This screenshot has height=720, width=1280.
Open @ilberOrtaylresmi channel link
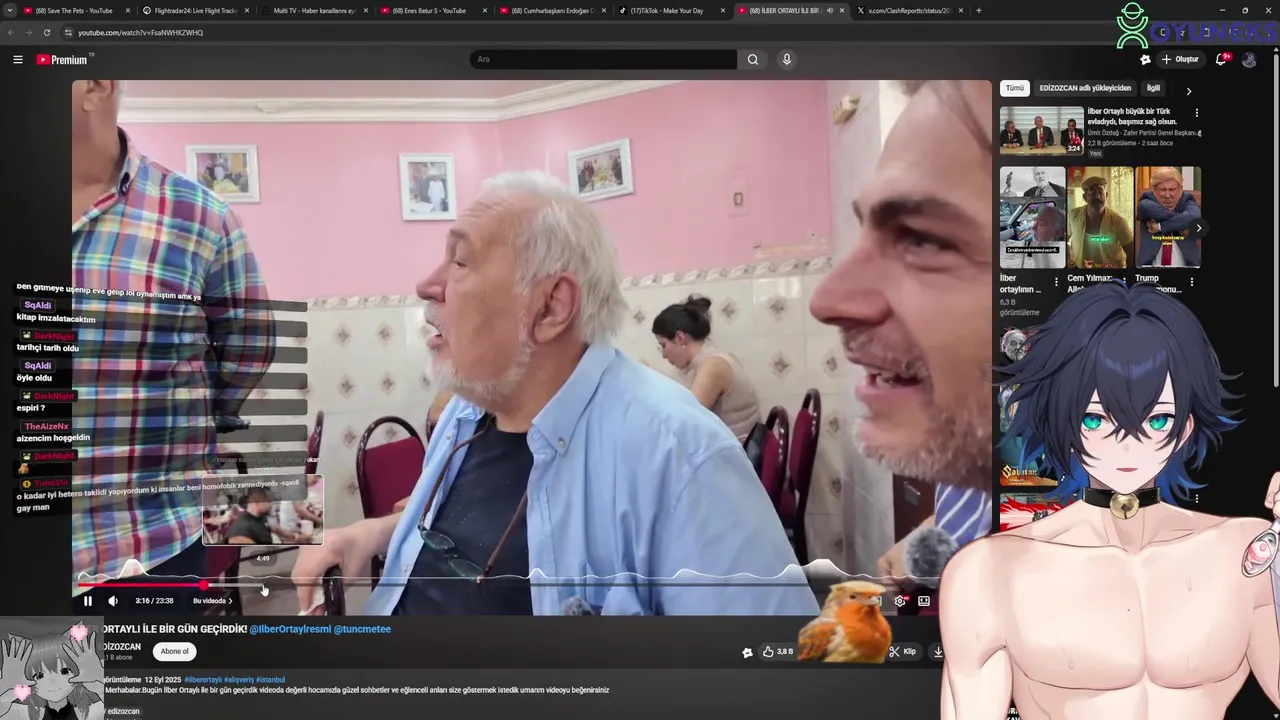point(289,629)
